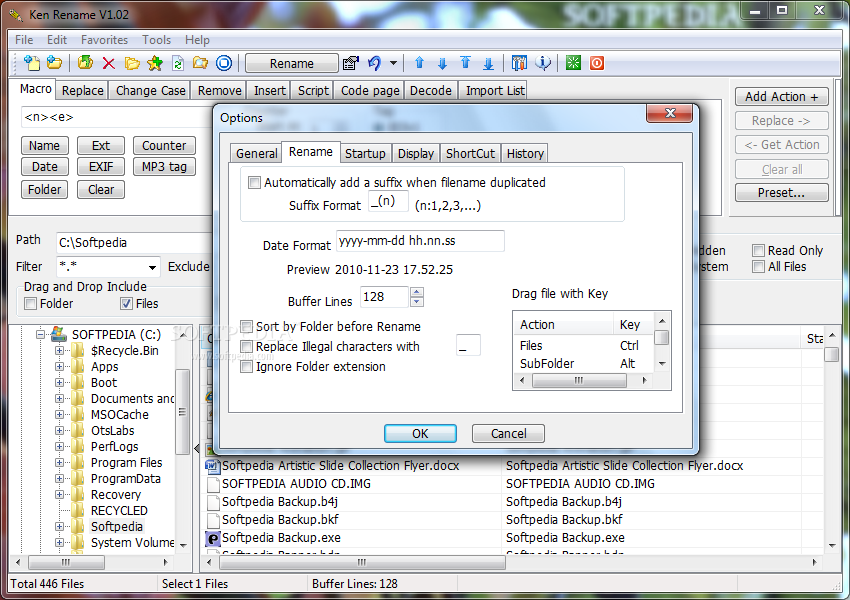
Task: Click the Add Action + button
Action: (782, 96)
